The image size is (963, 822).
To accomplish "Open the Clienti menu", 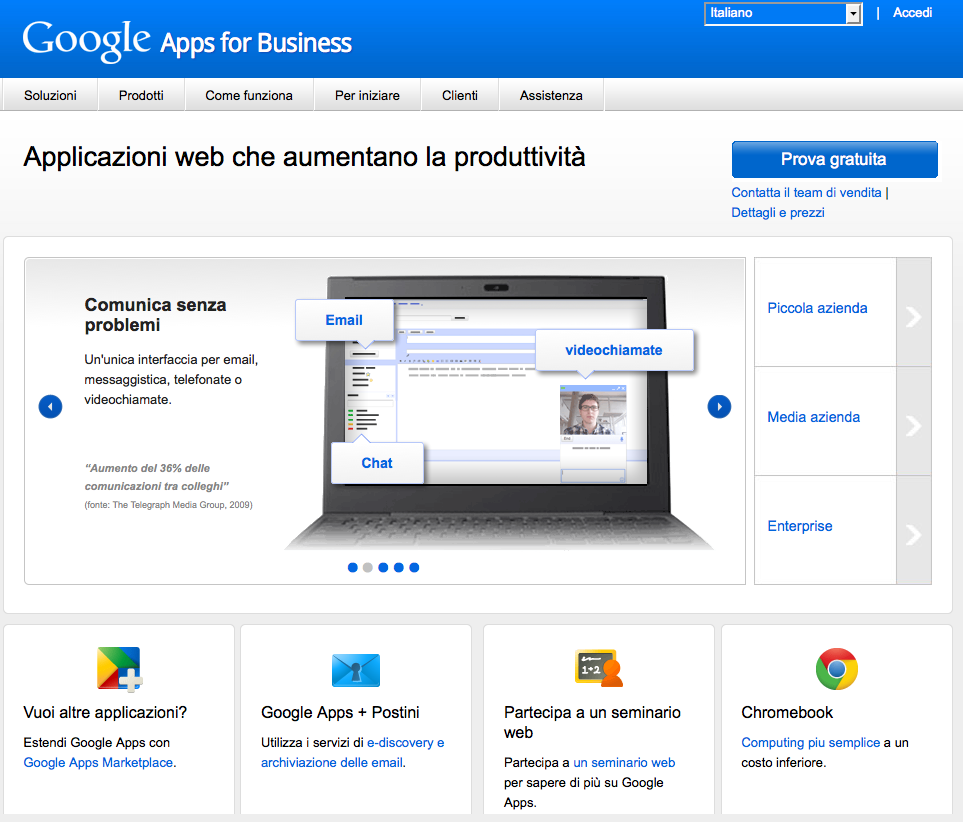I will 460,95.
